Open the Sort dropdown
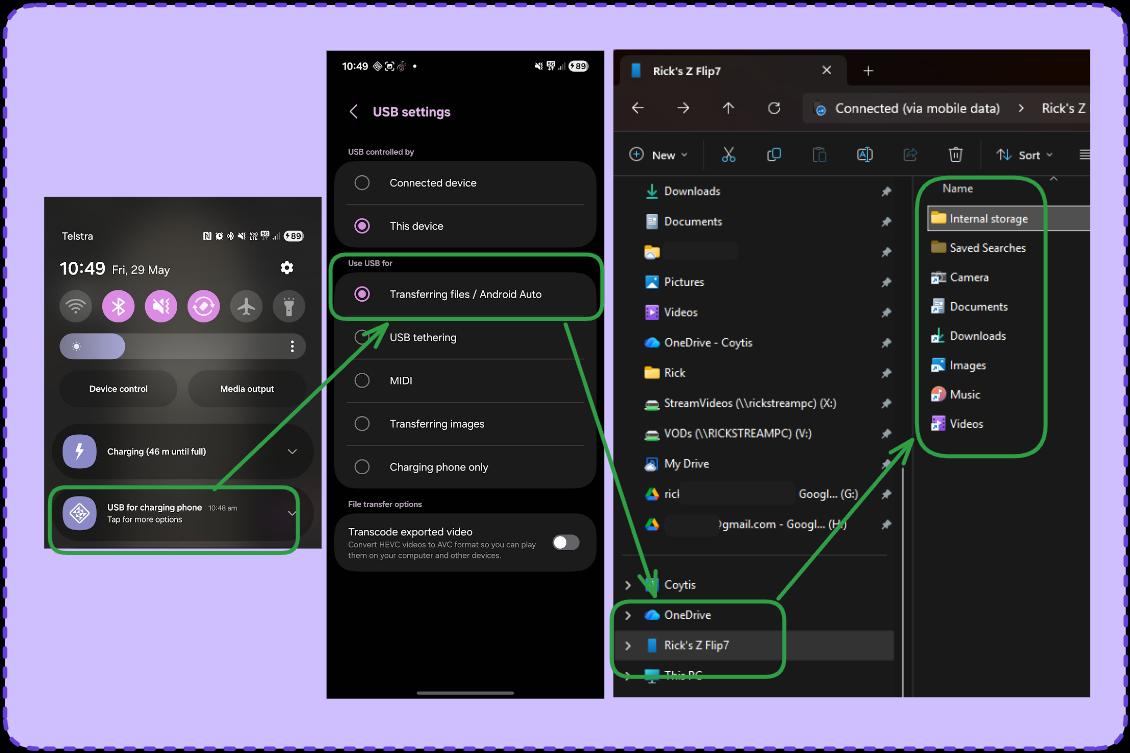 [x=1024, y=155]
